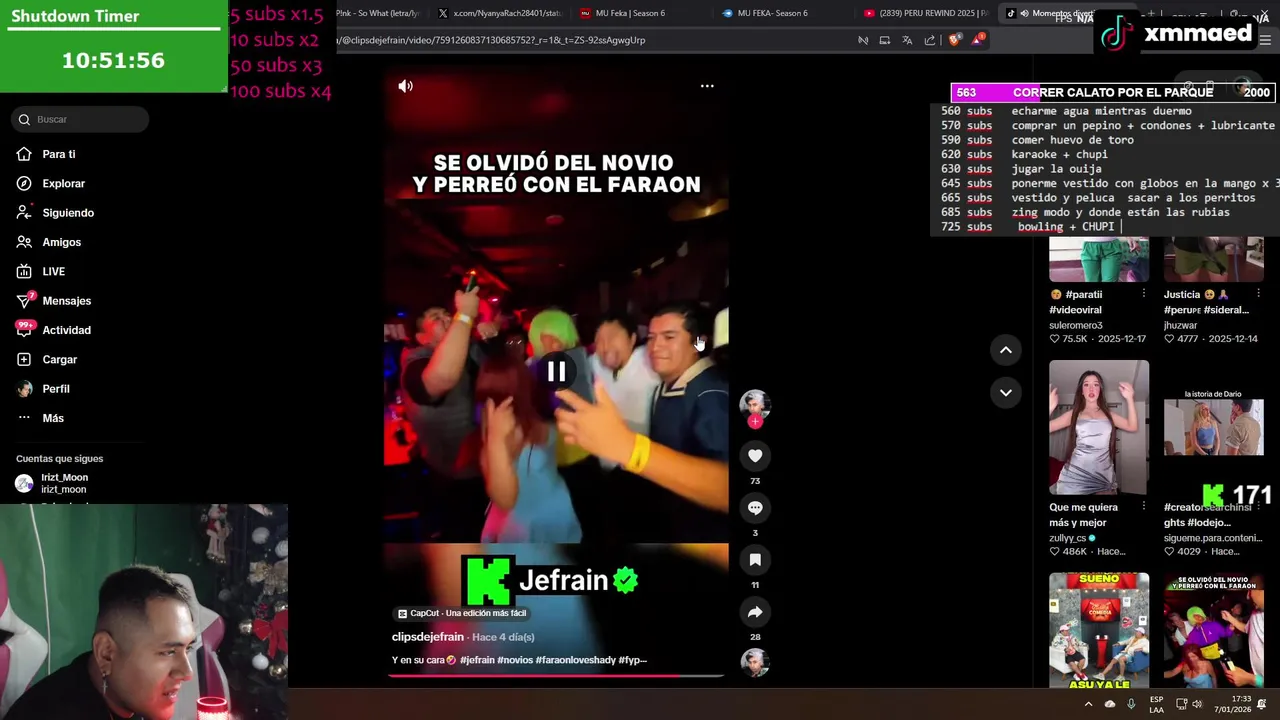Open OneDrive cloud tray icon
Viewport: 1280px width, 720px height.
point(1110,704)
